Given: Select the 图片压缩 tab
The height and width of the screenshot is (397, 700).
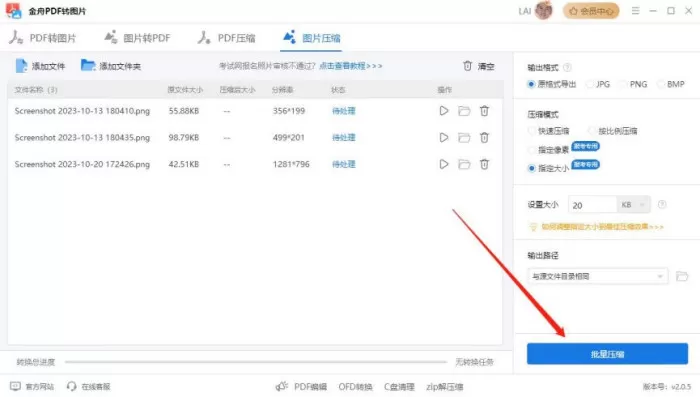Looking at the screenshot, I should point(312,38).
